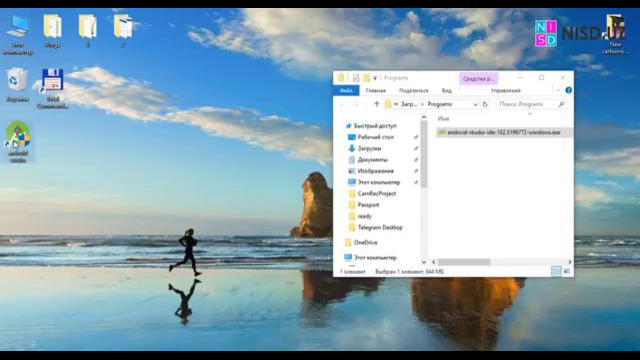
Task: Click the Properties quick access toolbar icon
Action: tap(356, 78)
